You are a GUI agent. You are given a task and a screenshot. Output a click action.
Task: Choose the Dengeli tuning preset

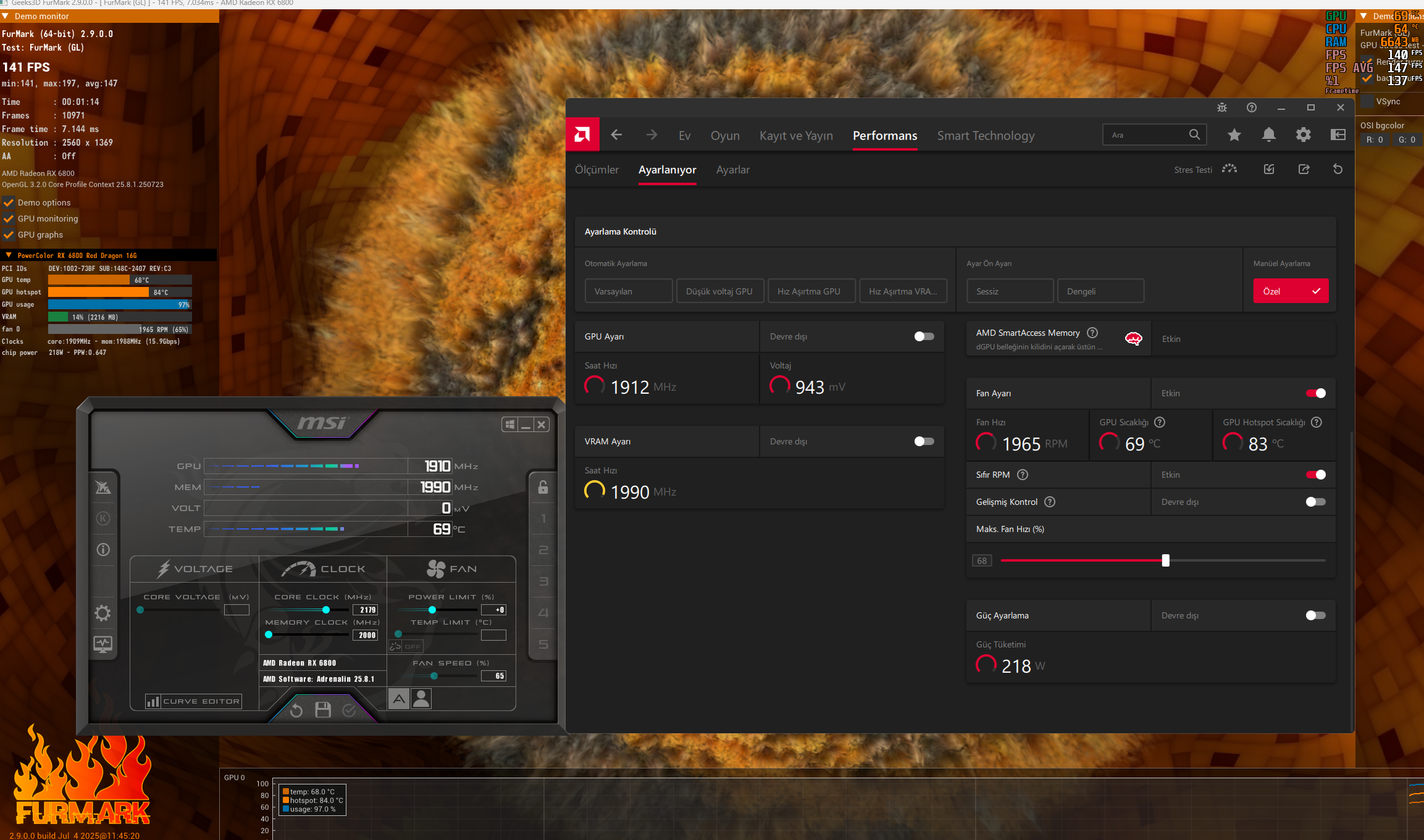(1101, 291)
